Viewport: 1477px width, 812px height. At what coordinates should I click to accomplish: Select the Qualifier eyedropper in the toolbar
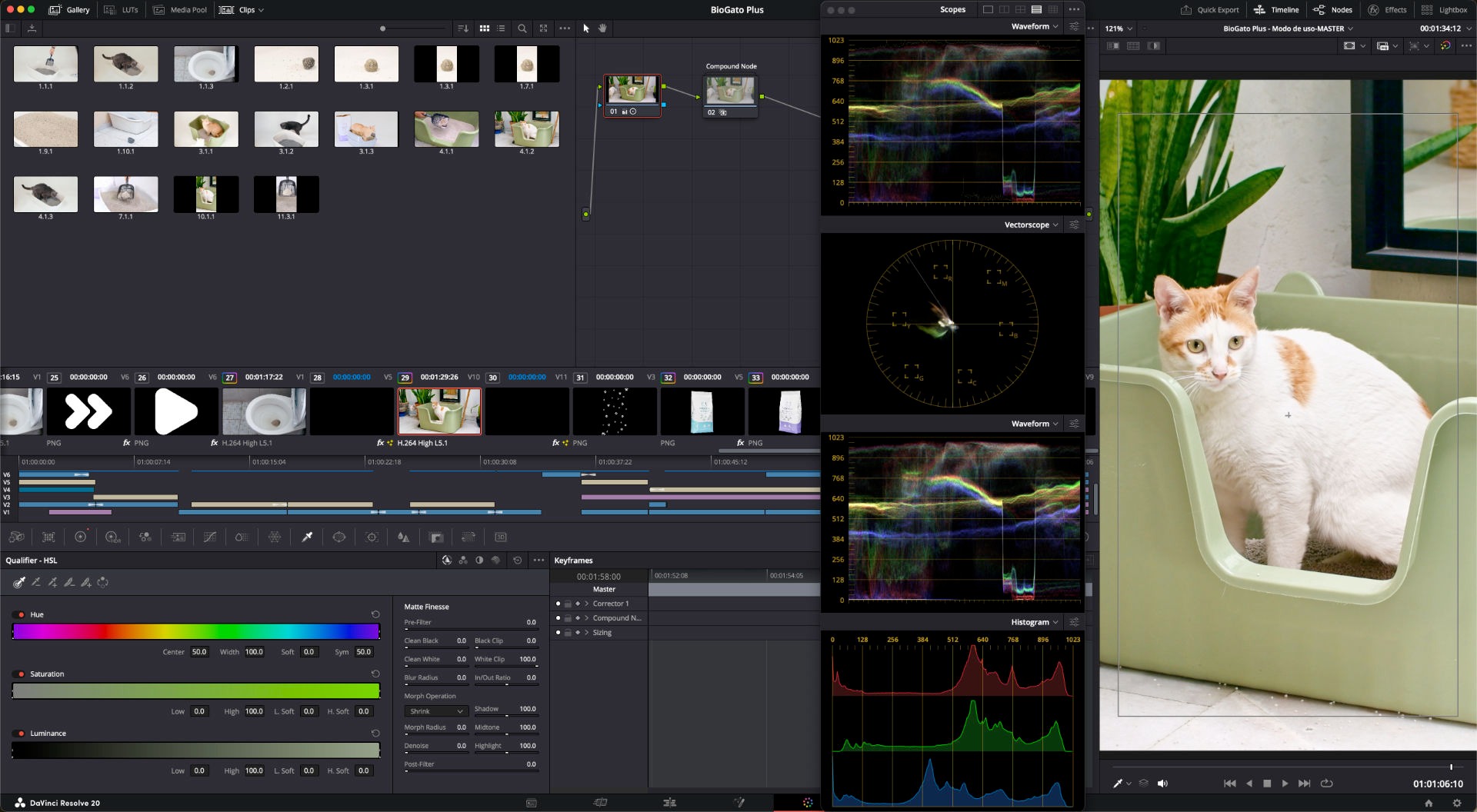pos(307,537)
